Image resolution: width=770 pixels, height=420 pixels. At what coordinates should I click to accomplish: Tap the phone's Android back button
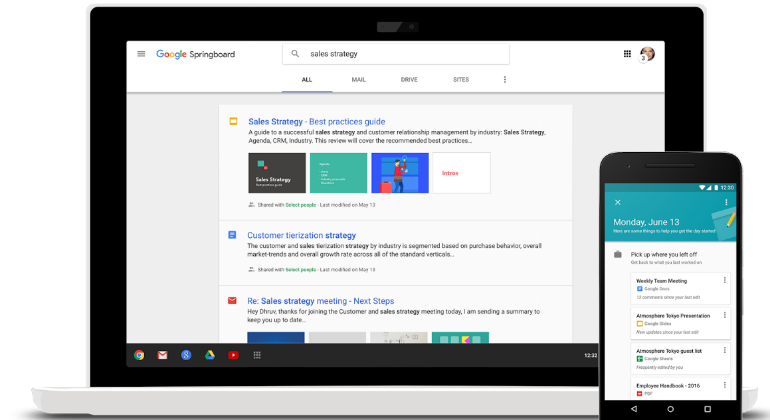pyautogui.click(x=634, y=409)
